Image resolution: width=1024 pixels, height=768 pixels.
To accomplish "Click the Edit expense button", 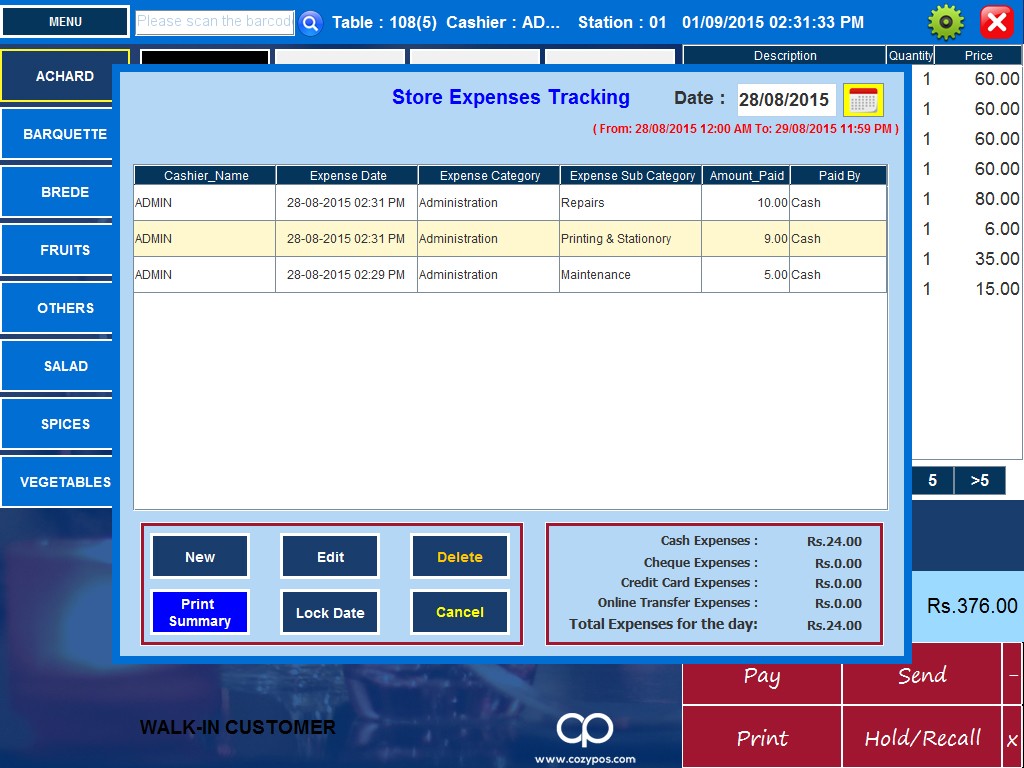I will [x=330, y=557].
